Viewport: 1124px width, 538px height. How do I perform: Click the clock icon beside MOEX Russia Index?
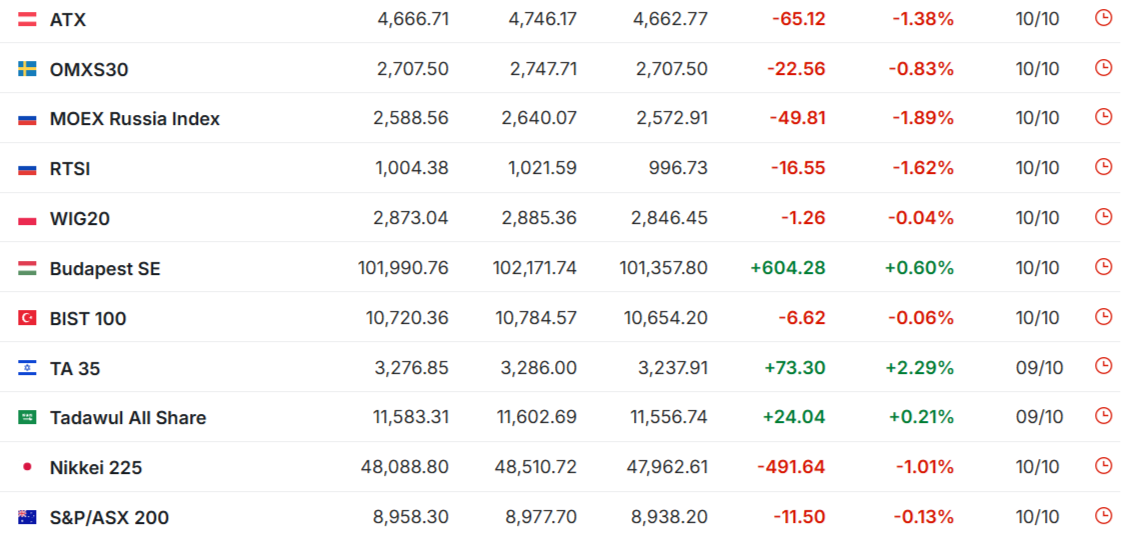click(1103, 116)
